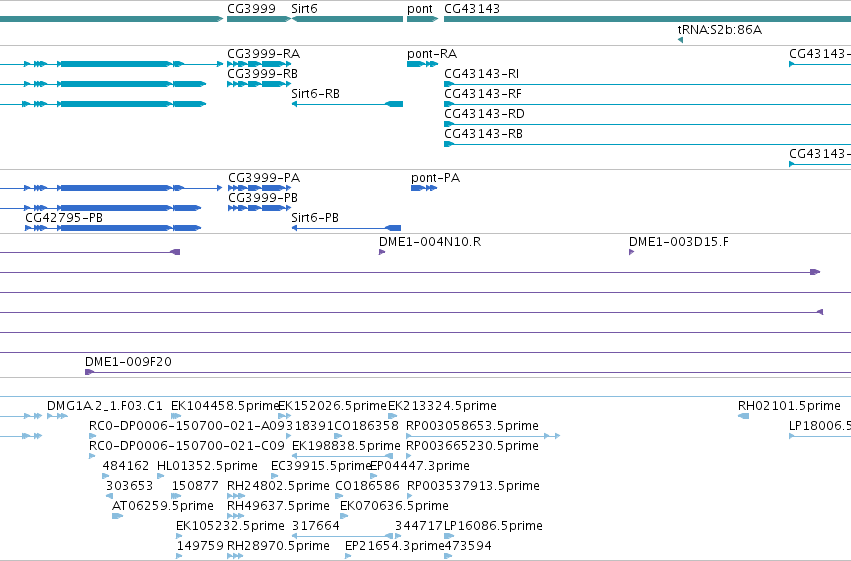Select EST EK152026.5prime
This screenshot has height=561, width=851.
pos(284,416)
